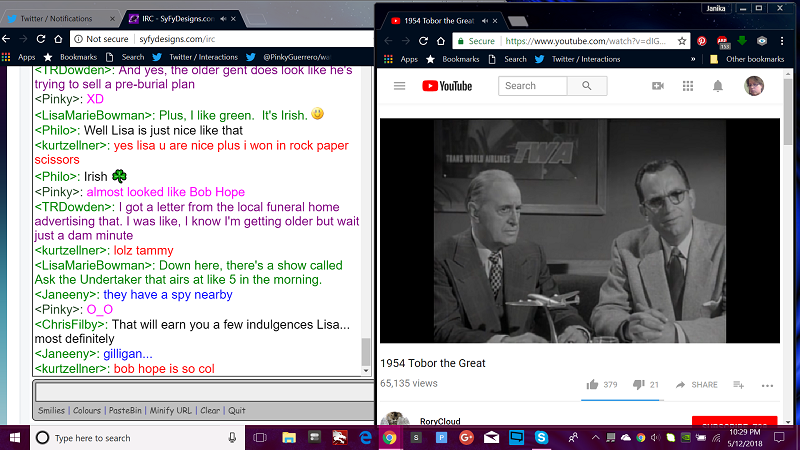The width and height of the screenshot is (800, 450).
Task: Click home button in IRC window
Action: (x=58, y=39)
